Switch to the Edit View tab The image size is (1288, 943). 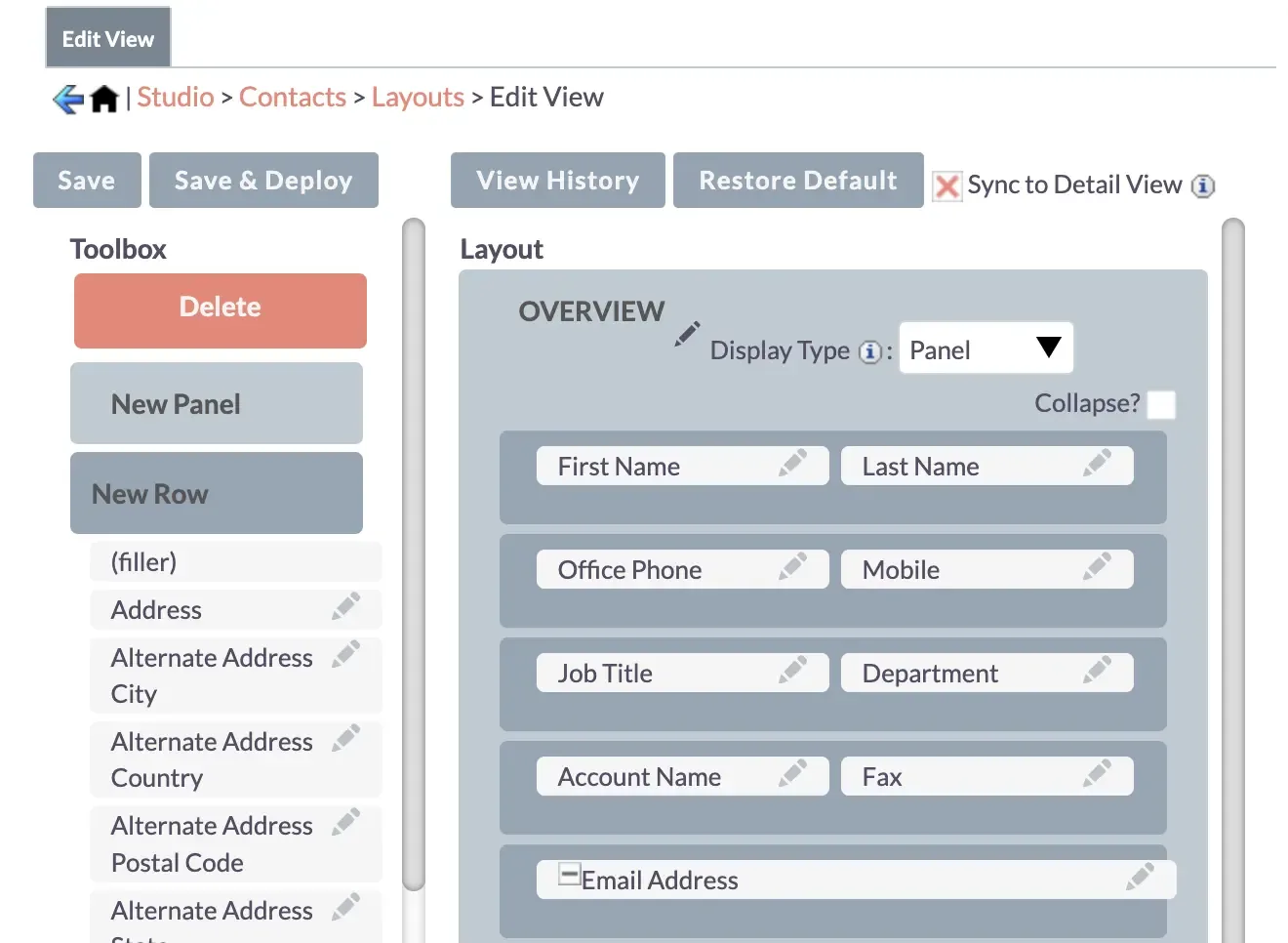[x=107, y=38]
